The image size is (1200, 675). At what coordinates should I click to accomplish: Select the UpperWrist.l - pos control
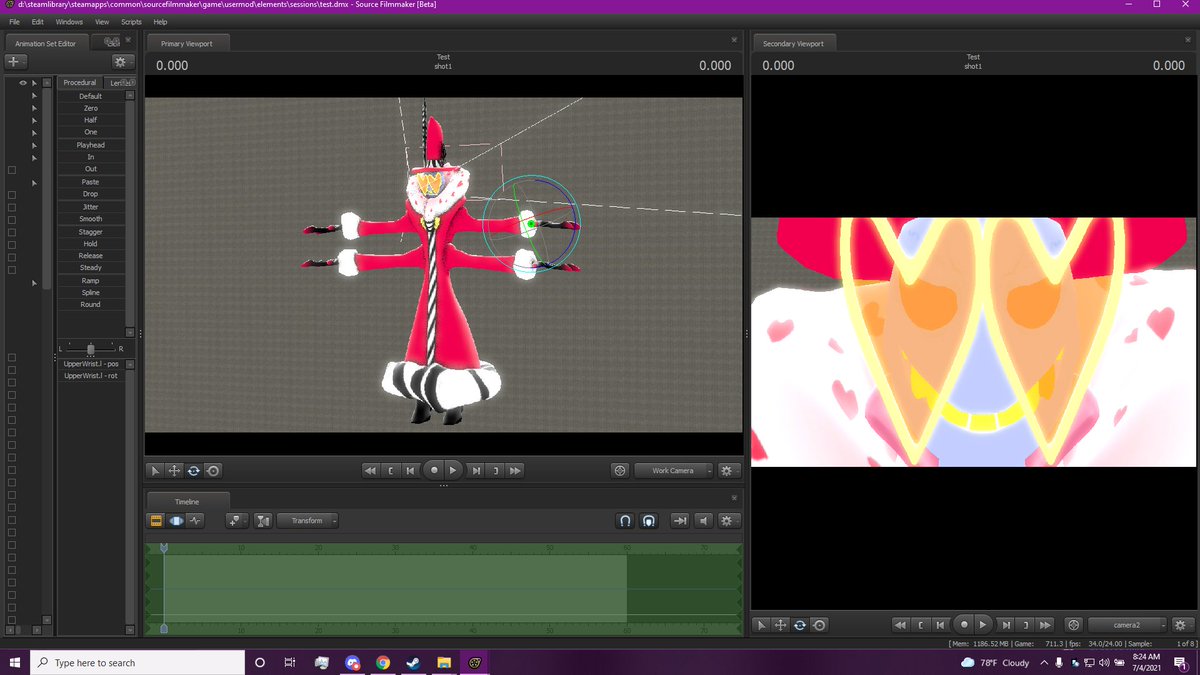(91, 364)
